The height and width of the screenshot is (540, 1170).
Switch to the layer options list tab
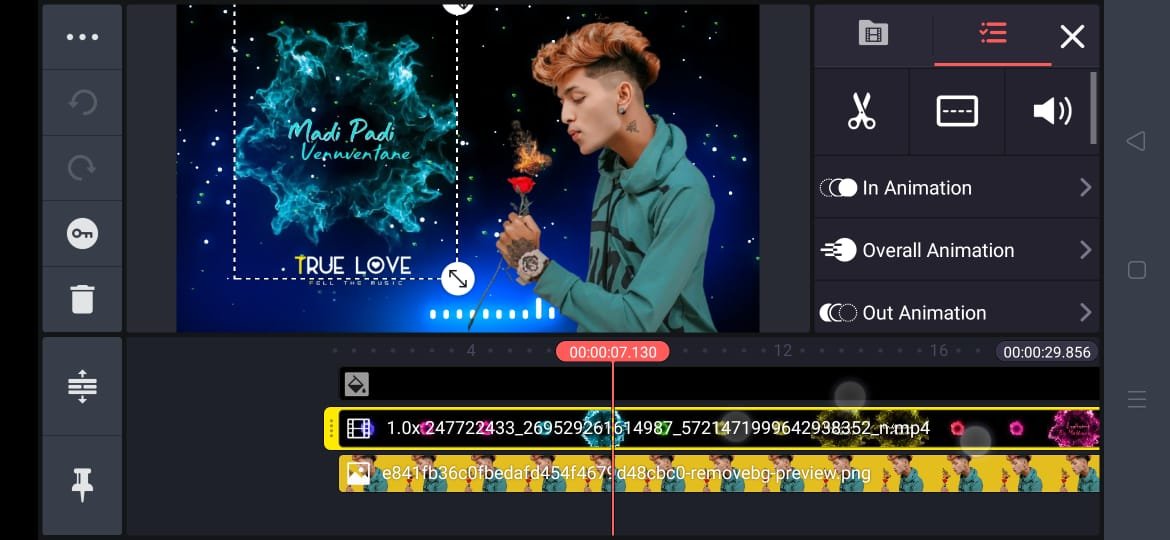992,35
